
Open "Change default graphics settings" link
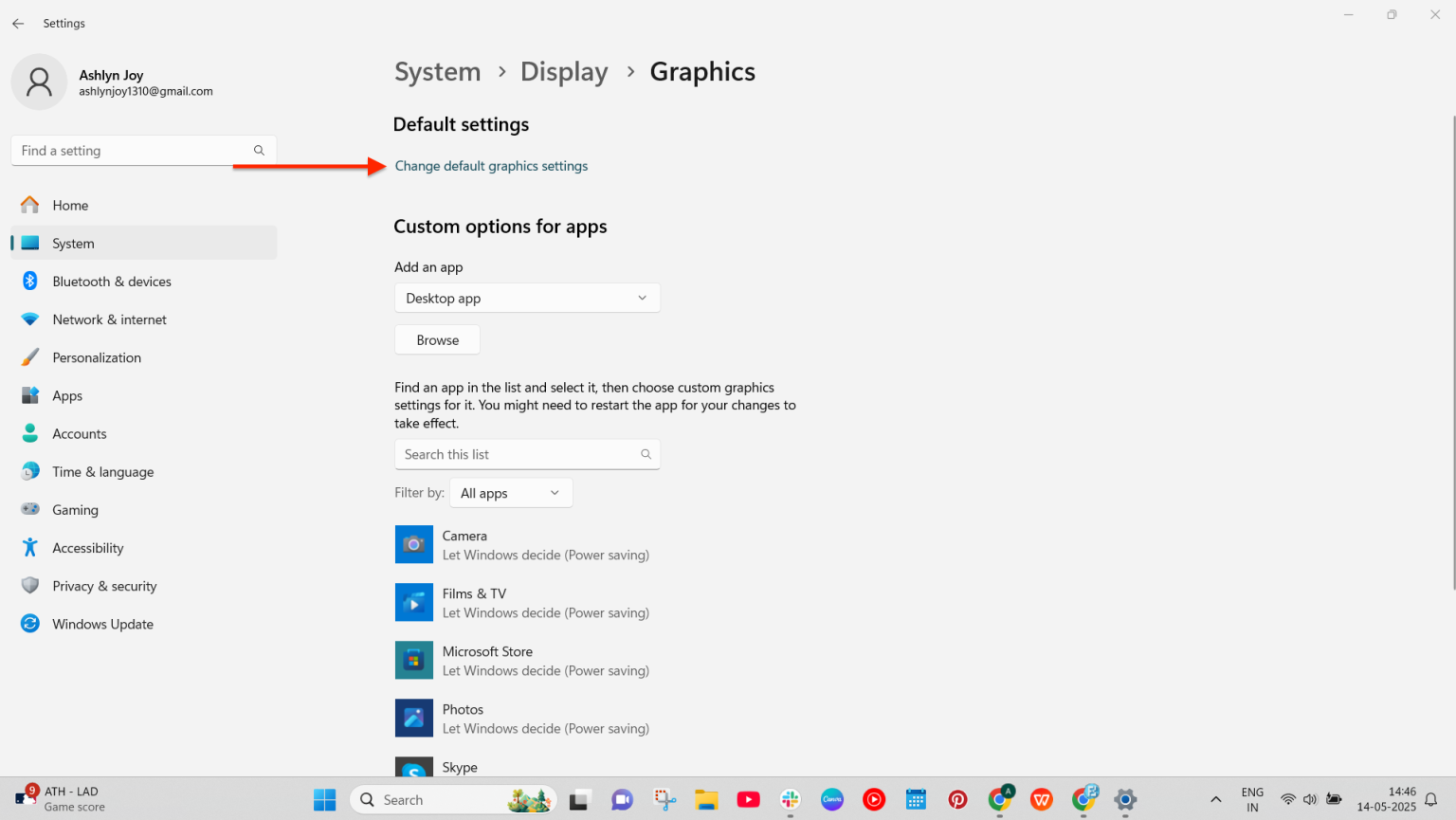click(x=491, y=165)
